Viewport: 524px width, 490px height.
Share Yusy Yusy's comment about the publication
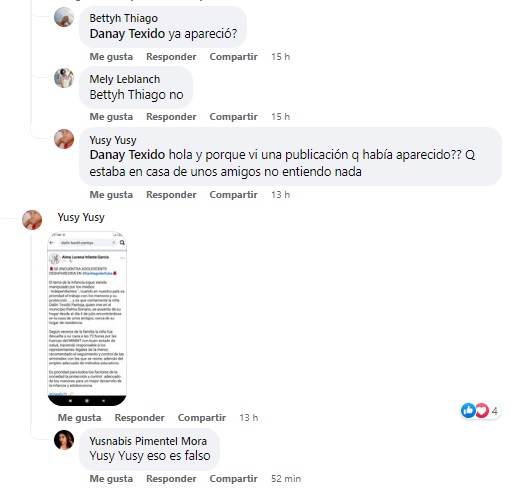233,195
